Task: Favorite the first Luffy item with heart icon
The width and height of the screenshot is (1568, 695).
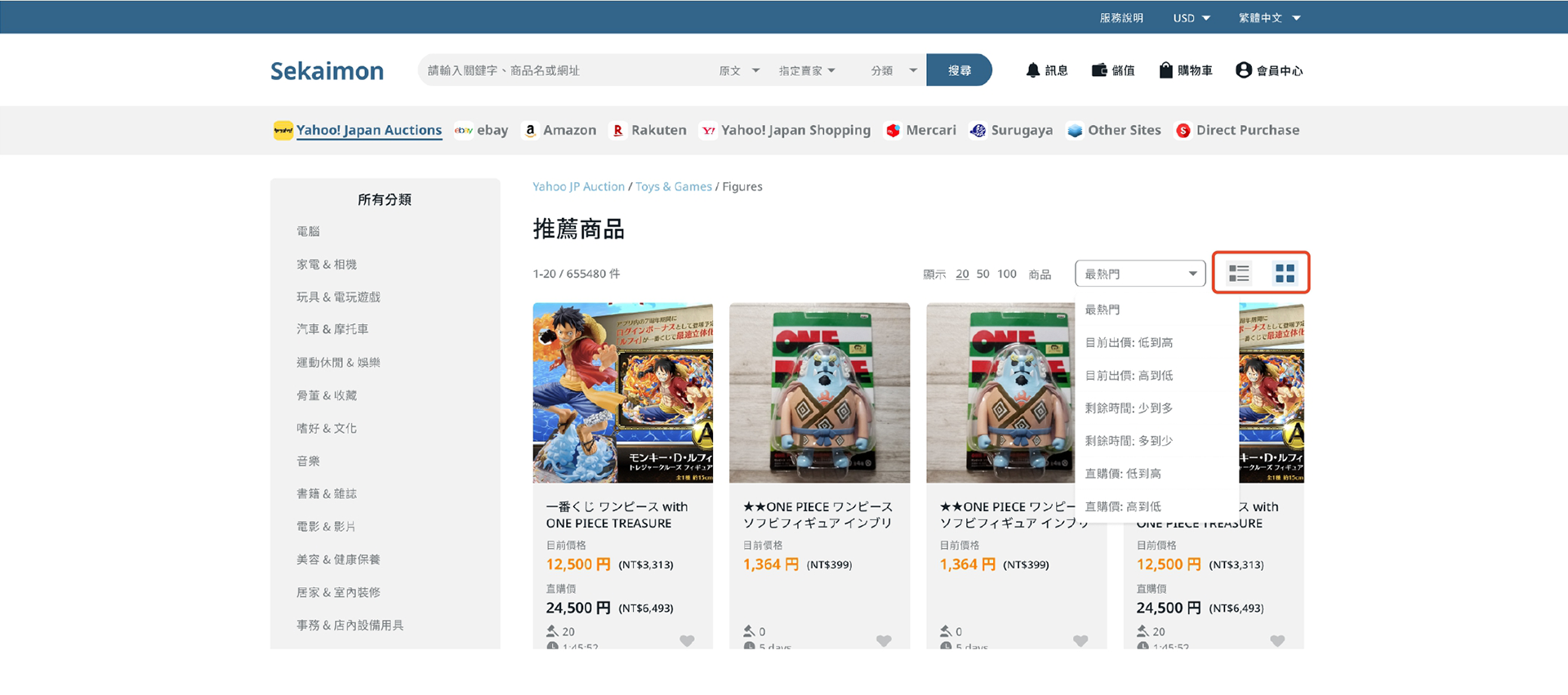Action: coord(687,641)
